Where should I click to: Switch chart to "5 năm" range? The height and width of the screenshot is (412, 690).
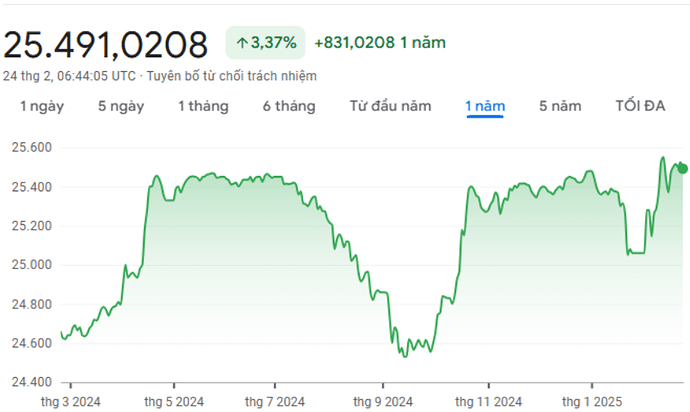(x=560, y=106)
